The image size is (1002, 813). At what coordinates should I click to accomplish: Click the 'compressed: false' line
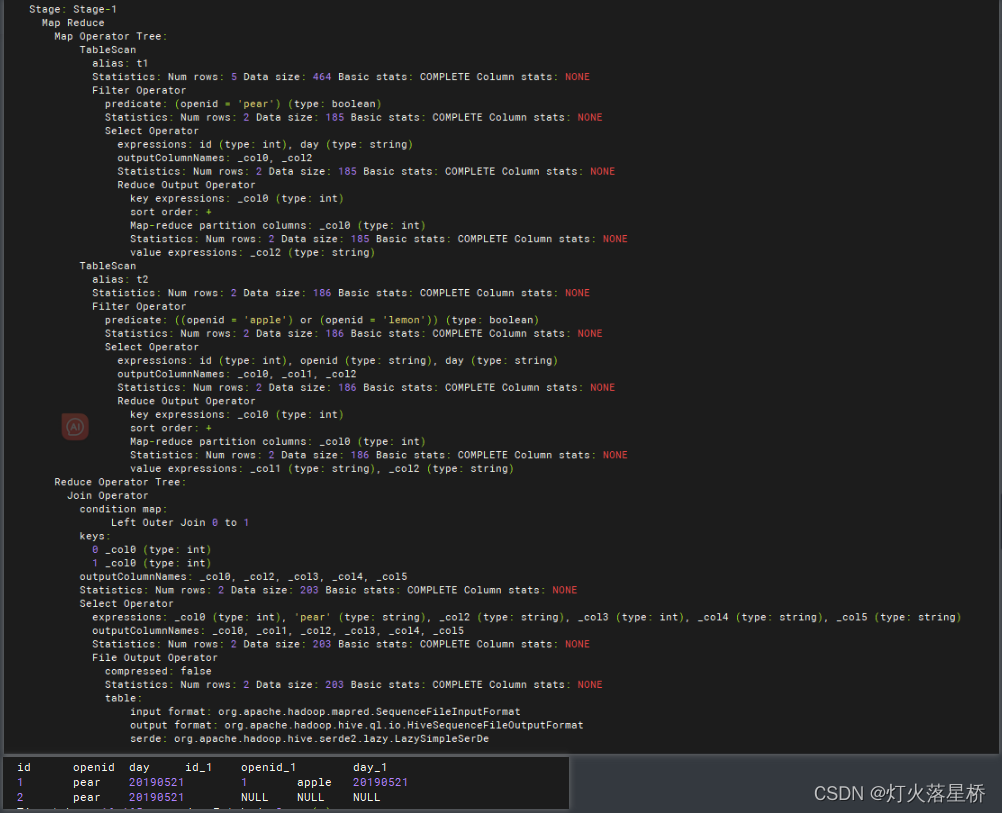pos(158,671)
